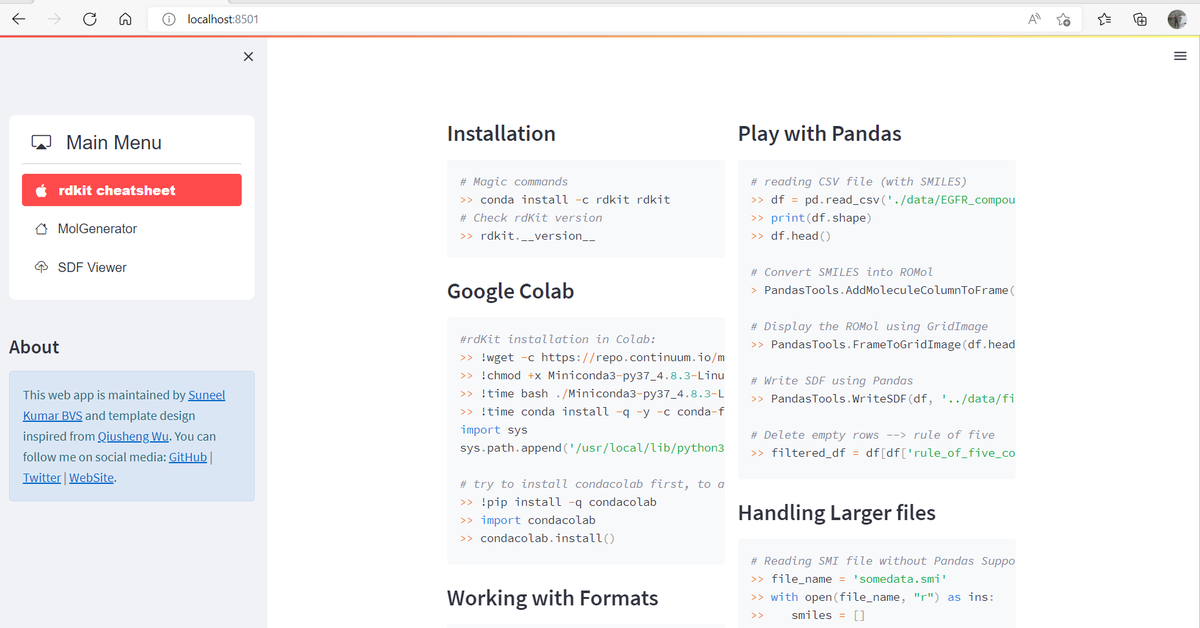The width and height of the screenshot is (1200, 628).
Task: Click the 'filtered_df = df[df[' code line
Action: 883,453
